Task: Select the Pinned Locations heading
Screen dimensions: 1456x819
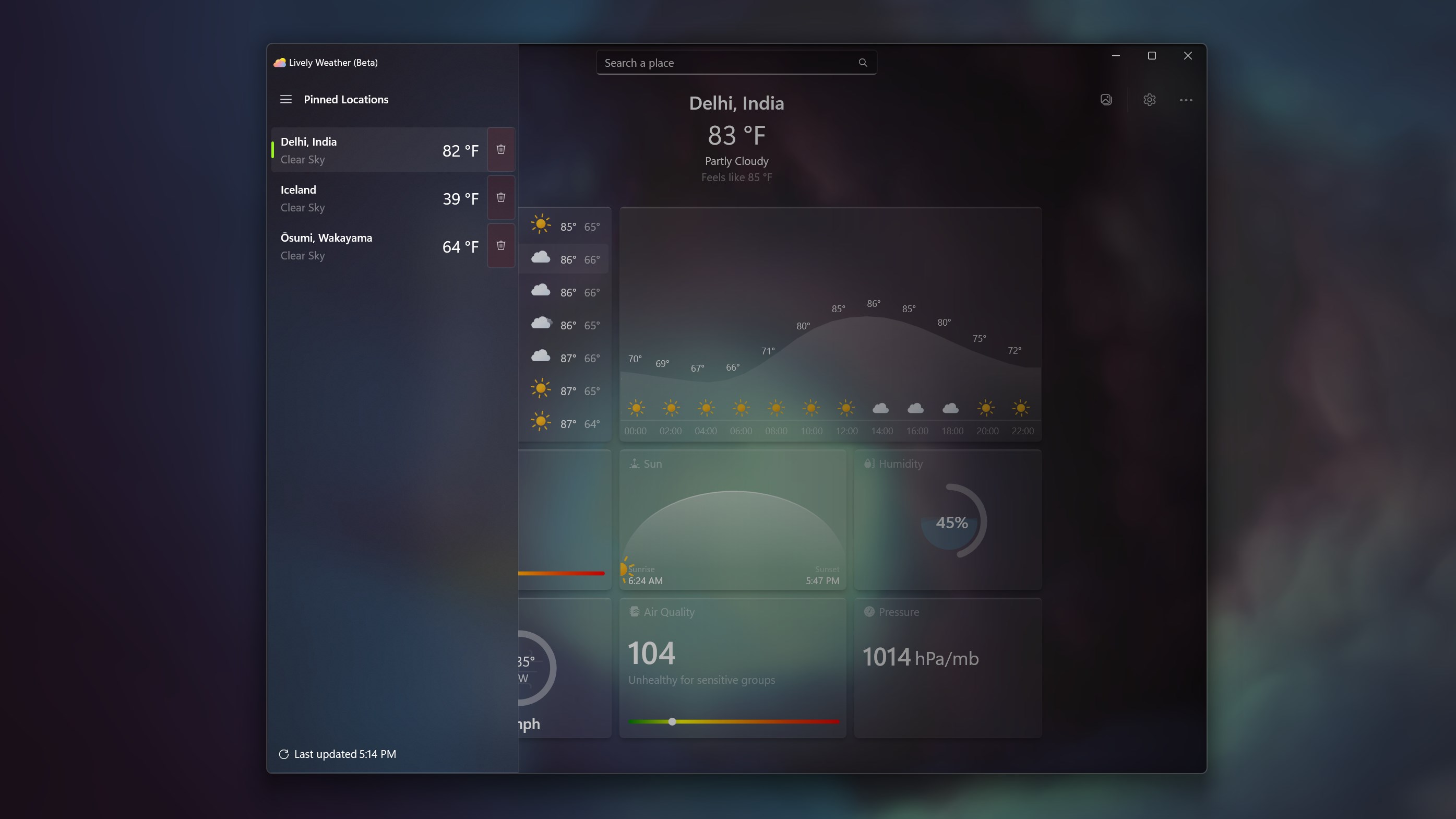Action: tap(346, 99)
